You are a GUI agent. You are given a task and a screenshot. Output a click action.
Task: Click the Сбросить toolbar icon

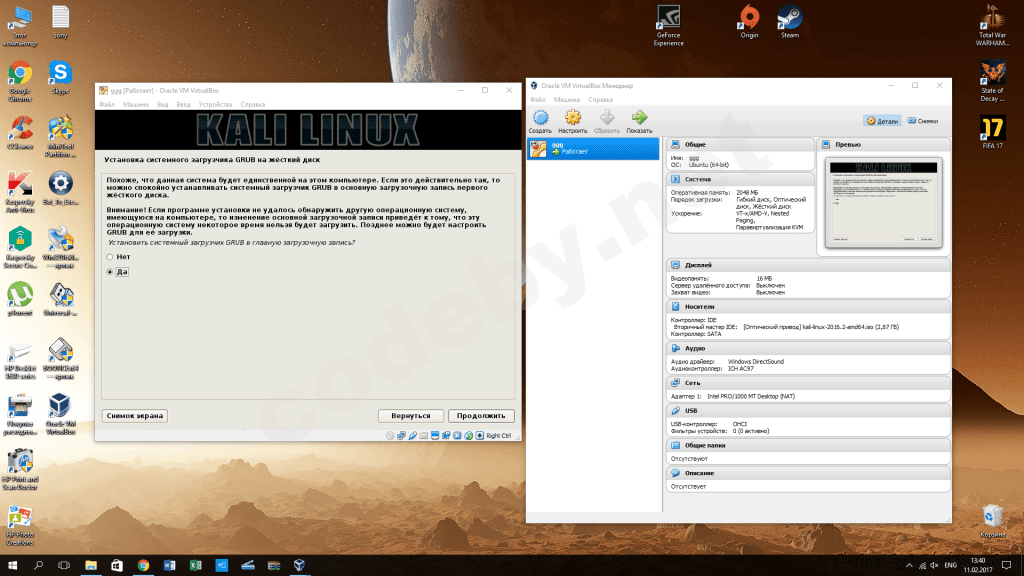(x=606, y=118)
